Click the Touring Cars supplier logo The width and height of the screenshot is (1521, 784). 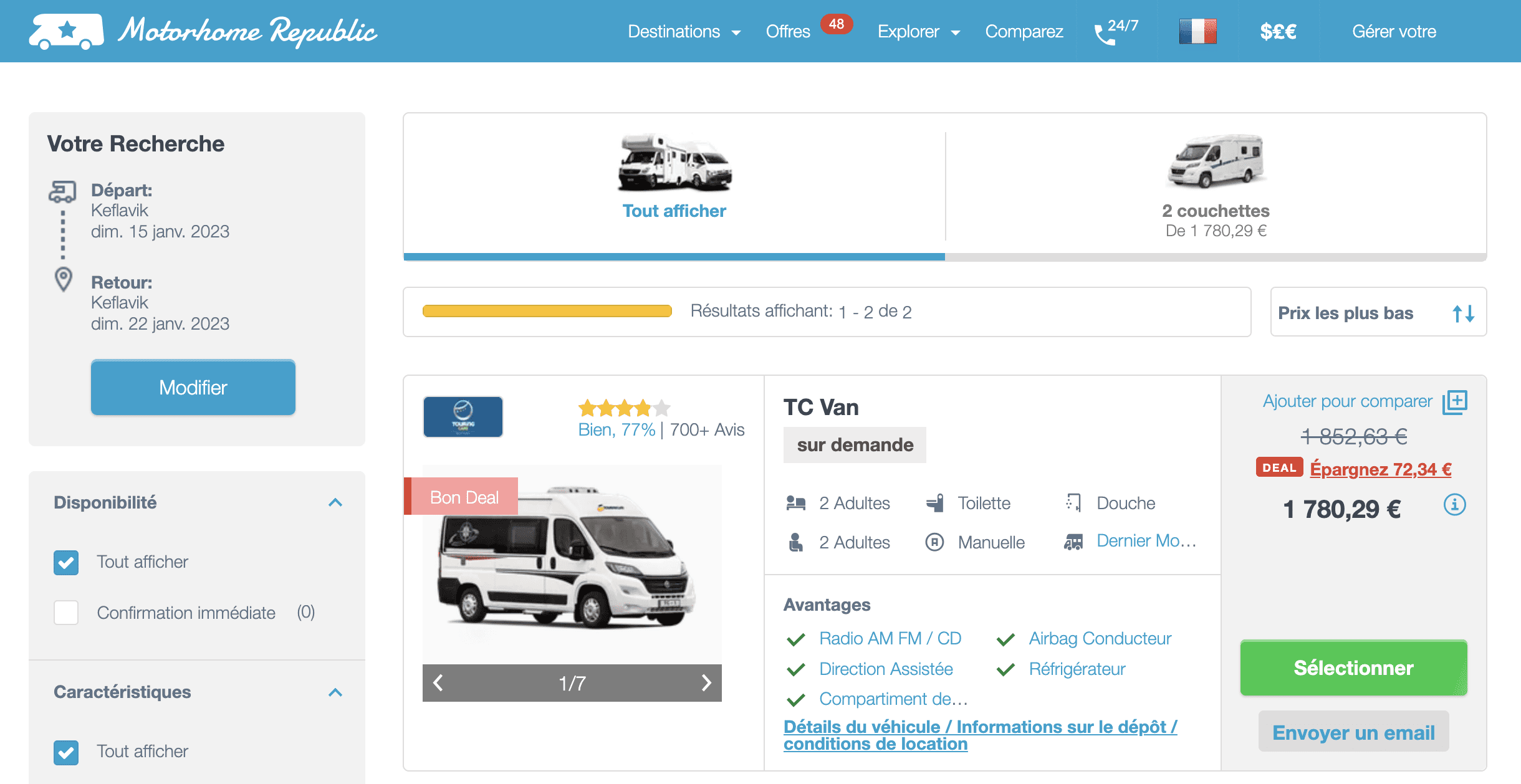[463, 417]
